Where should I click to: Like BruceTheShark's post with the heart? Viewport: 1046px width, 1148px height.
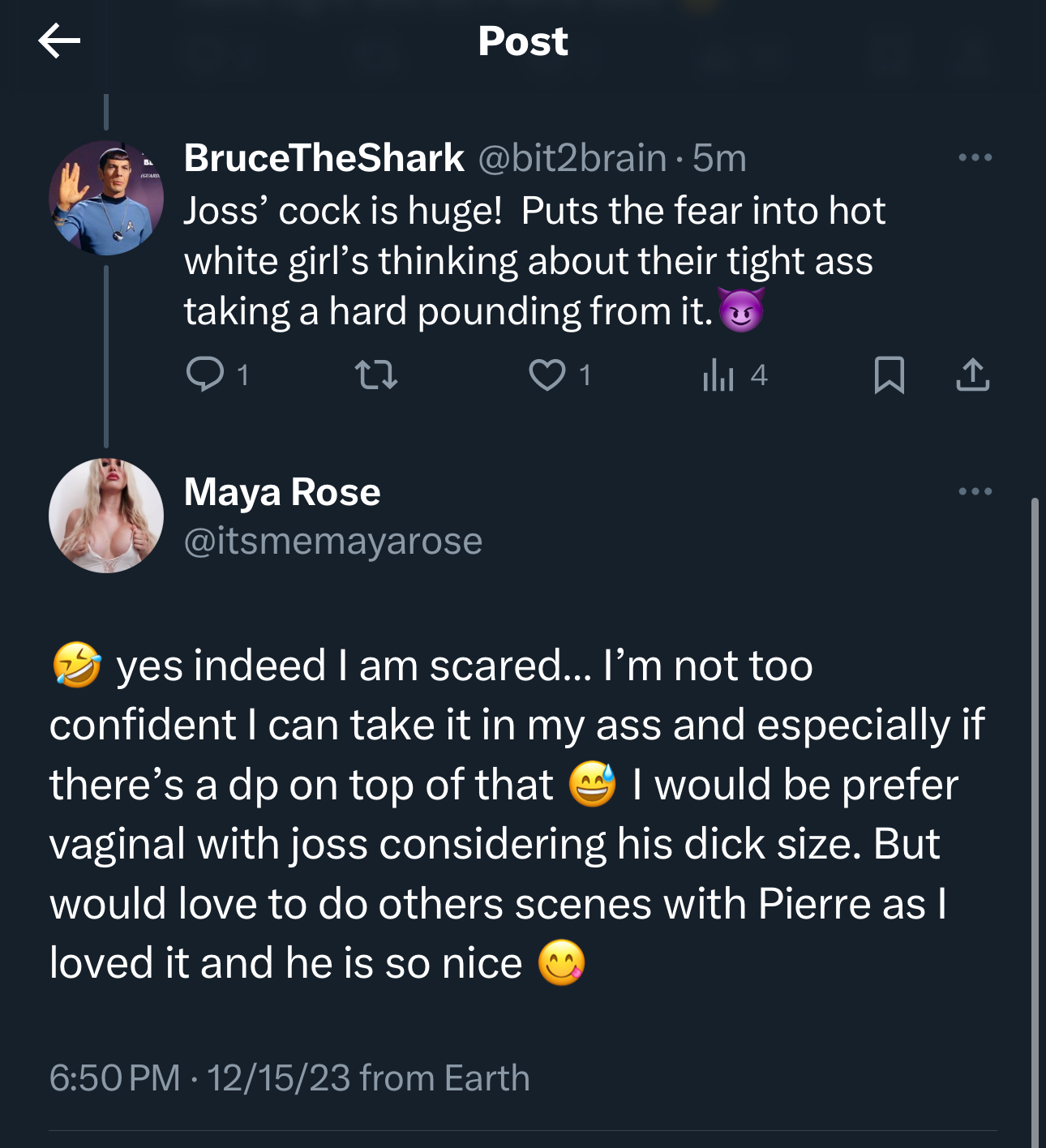(547, 375)
